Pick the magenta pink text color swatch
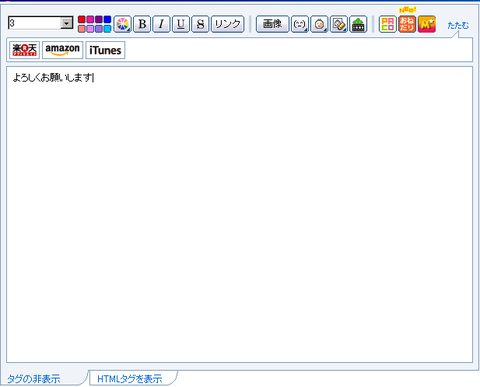Viewport: 480px width, 387px height. tap(90, 20)
